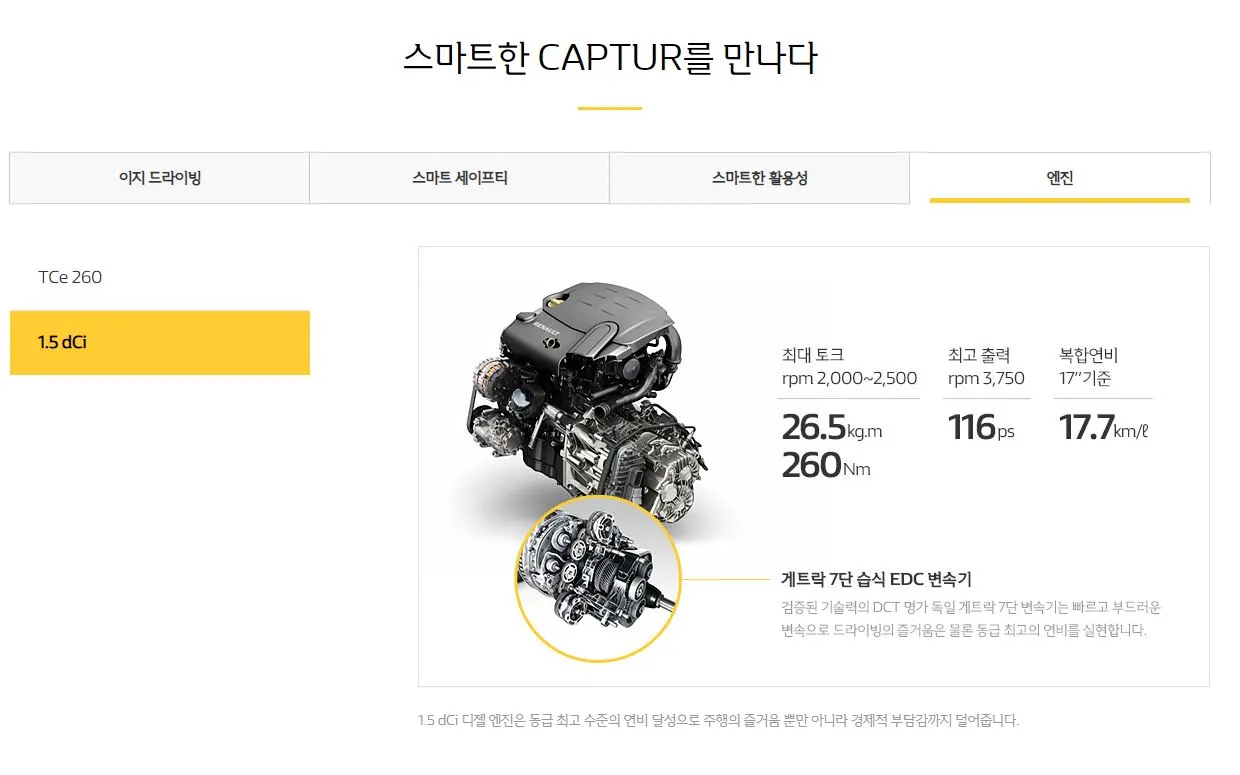Click the circular EDC gearbox image
Image resolution: width=1240 pixels, height=775 pixels.
pos(598,579)
